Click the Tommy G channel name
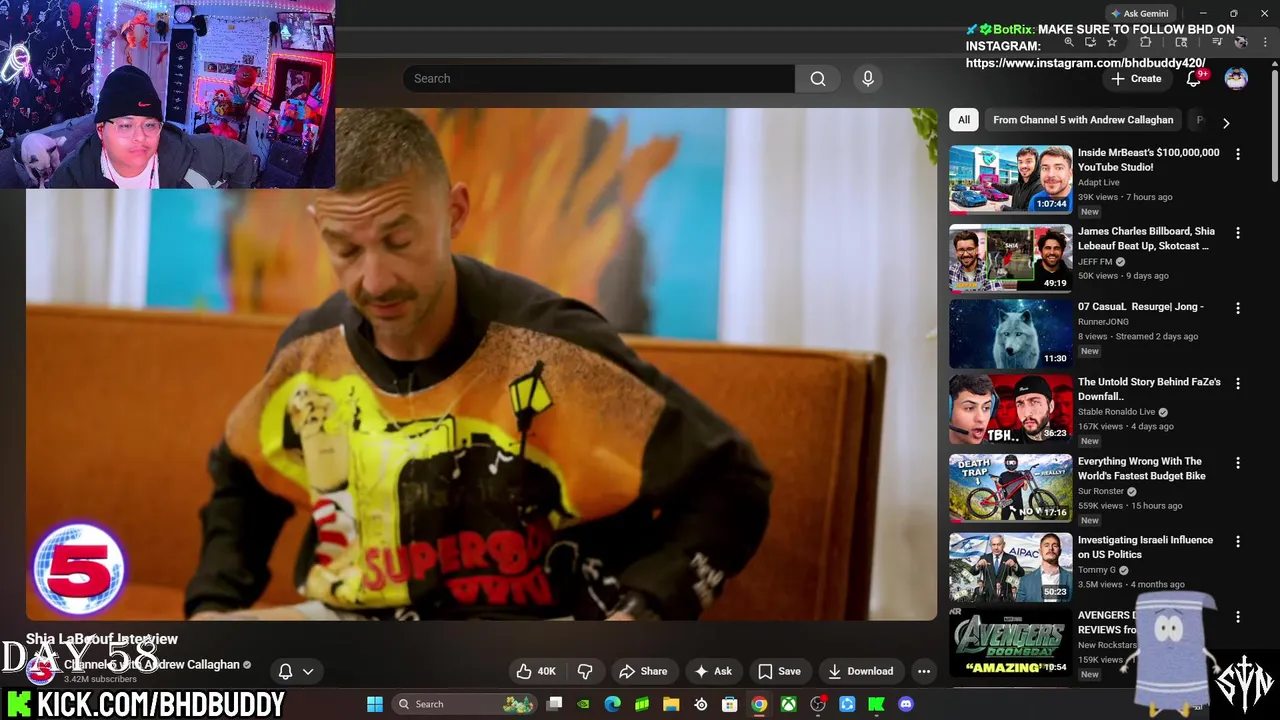The image size is (1280, 720). pyautogui.click(x=1096, y=570)
